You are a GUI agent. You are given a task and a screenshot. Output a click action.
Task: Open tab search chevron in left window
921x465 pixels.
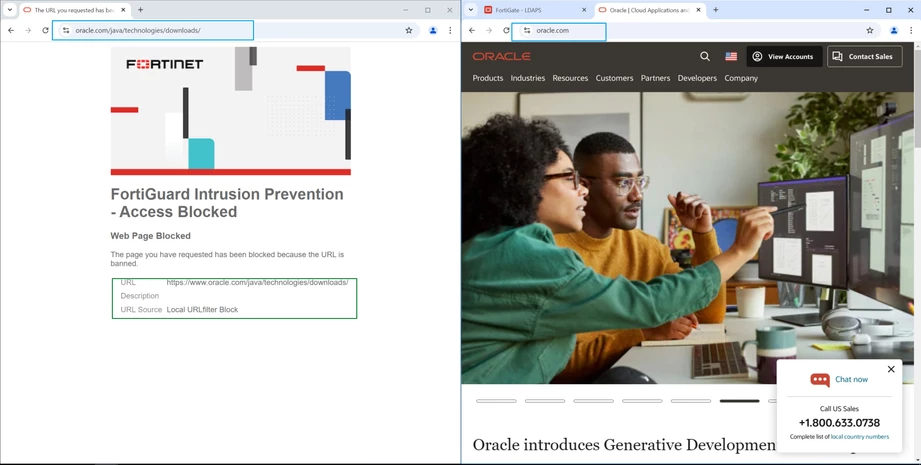coord(9,10)
